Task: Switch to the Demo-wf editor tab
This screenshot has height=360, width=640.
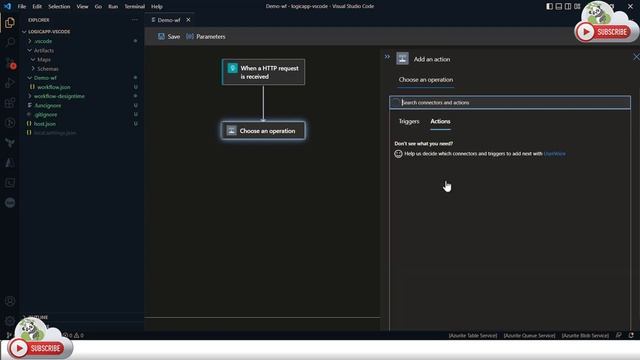Action: [169, 20]
